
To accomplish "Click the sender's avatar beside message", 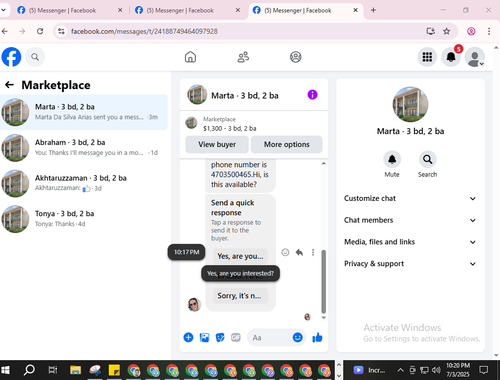I will (194, 305).
